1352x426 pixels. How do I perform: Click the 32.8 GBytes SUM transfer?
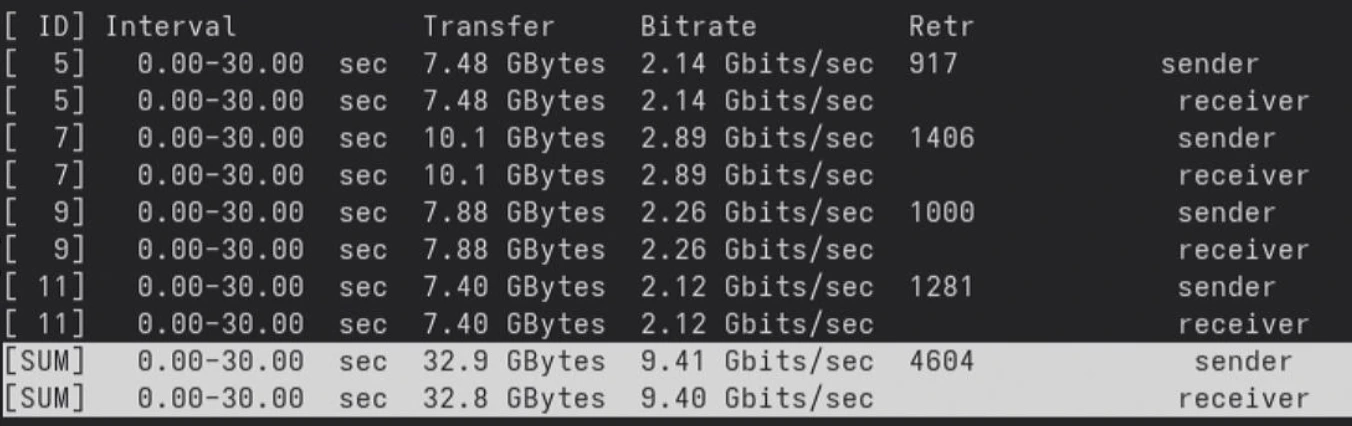tap(514, 398)
